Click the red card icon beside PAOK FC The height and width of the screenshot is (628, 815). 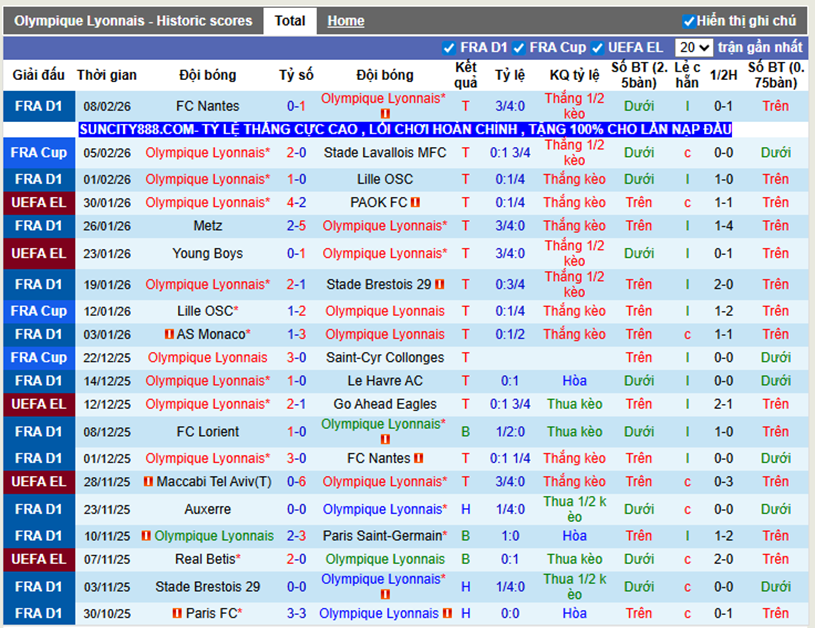415,202
